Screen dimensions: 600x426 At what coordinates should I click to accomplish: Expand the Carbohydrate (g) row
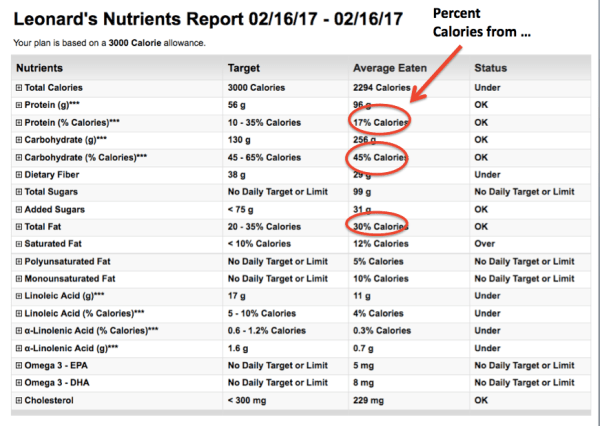pyautogui.click(x=19, y=140)
